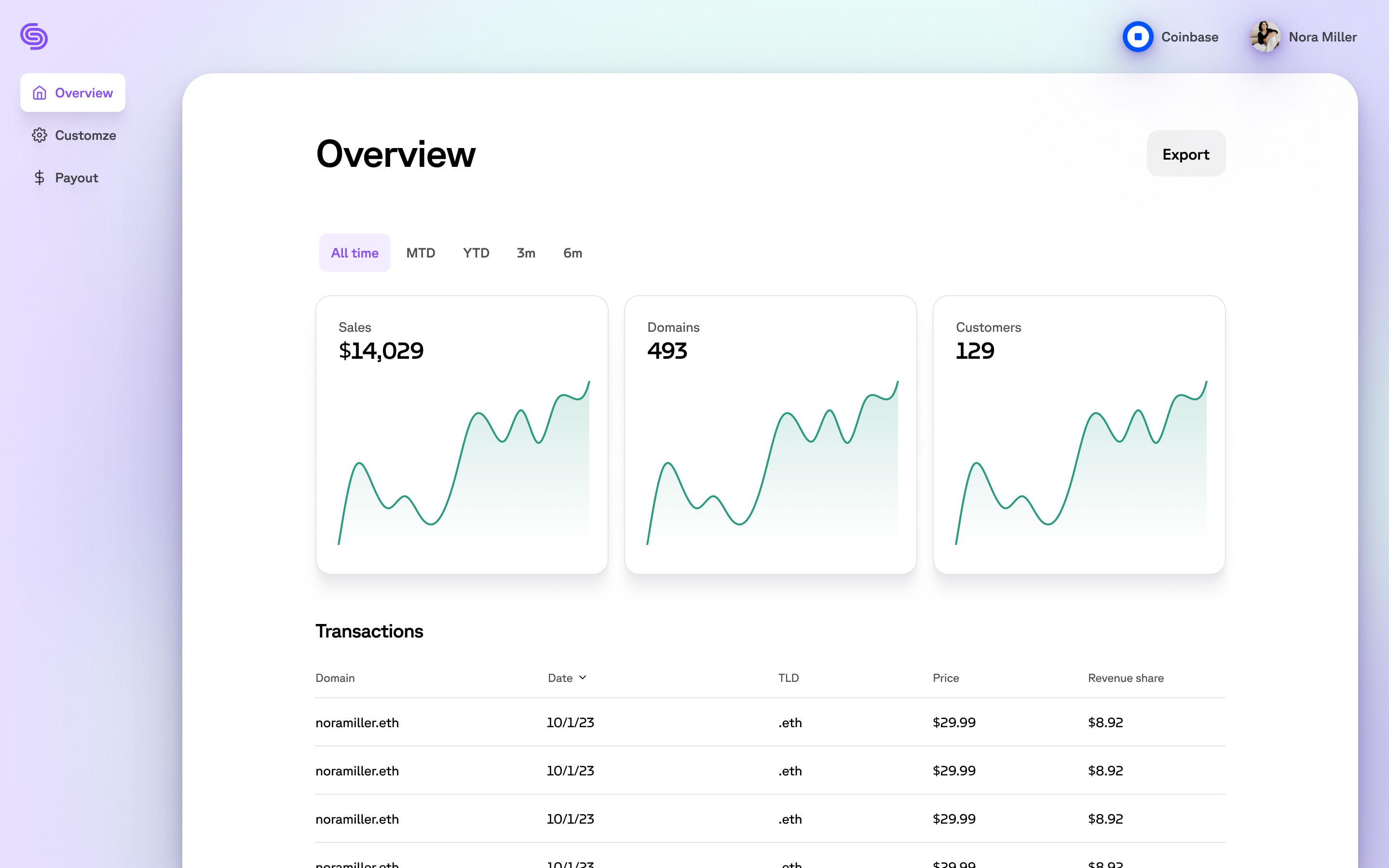Select noramiller.eth in the first transaction row
Screen dimensions: 1389x868
click(x=357, y=722)
